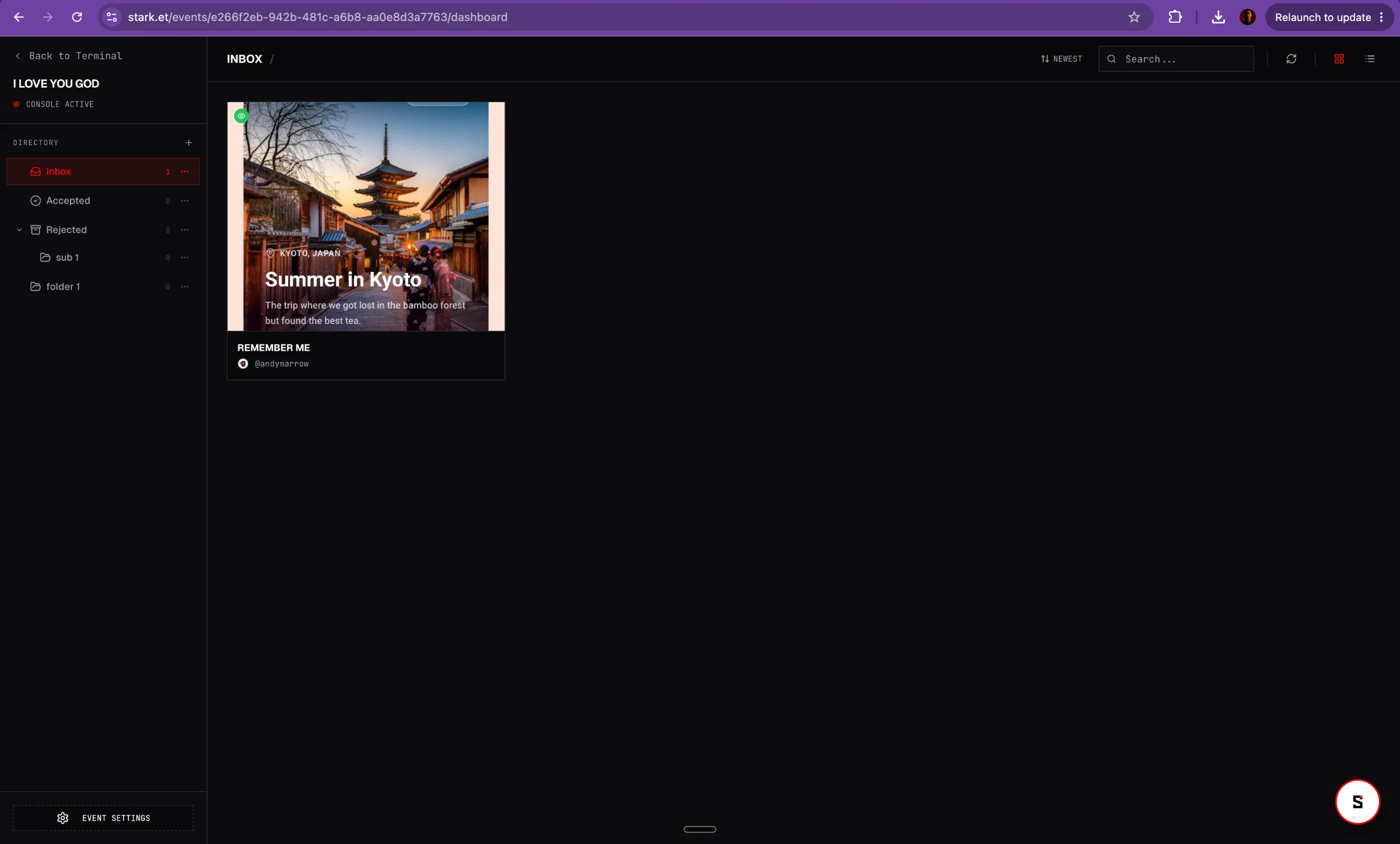Click the Search input field
This screenshot has height=844, width=1400.
[x=1176, y=59]
